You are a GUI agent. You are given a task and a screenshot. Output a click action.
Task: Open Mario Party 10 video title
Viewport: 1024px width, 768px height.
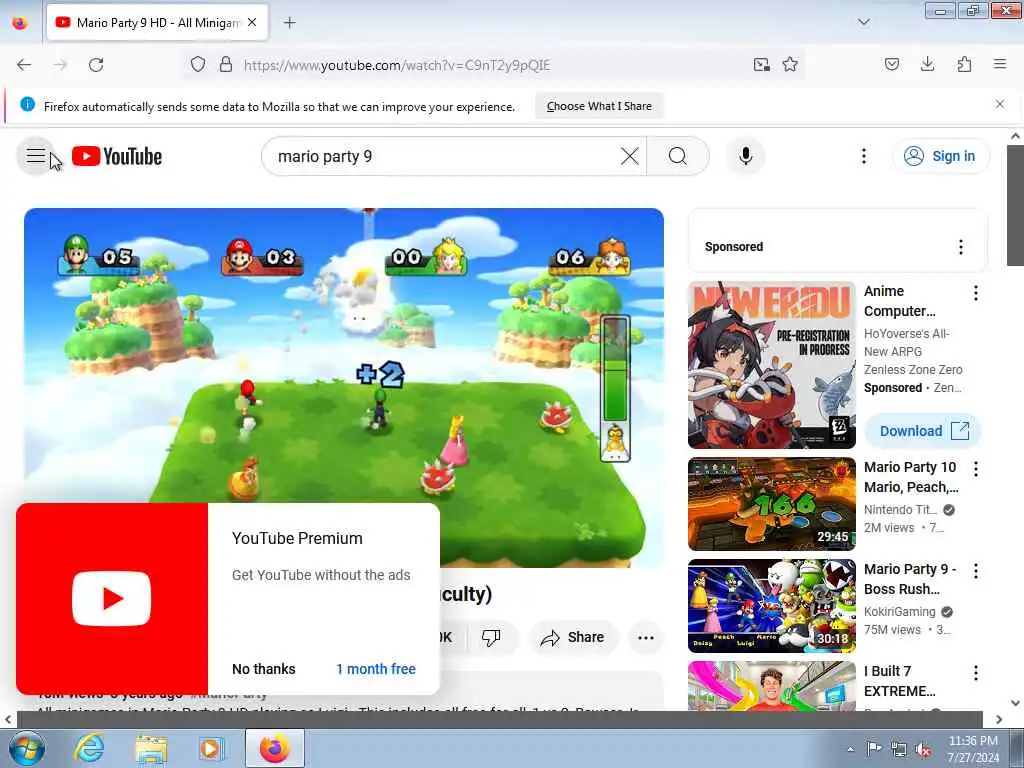(x=911, y=477)
